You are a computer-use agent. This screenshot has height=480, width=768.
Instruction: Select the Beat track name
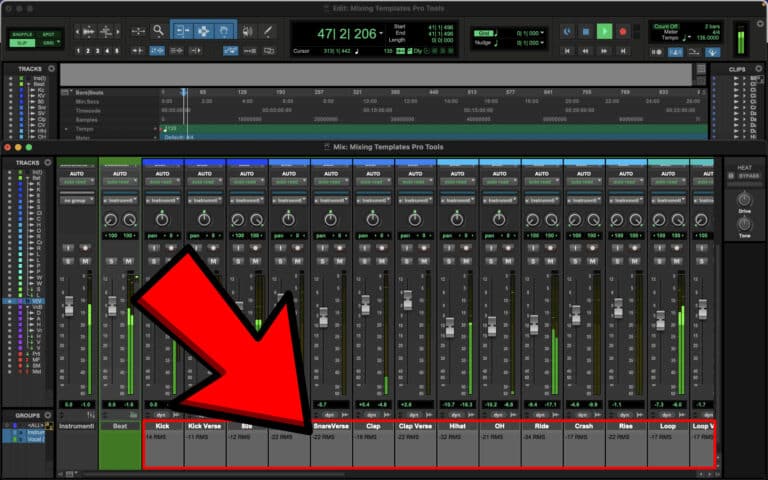point(120,426)
